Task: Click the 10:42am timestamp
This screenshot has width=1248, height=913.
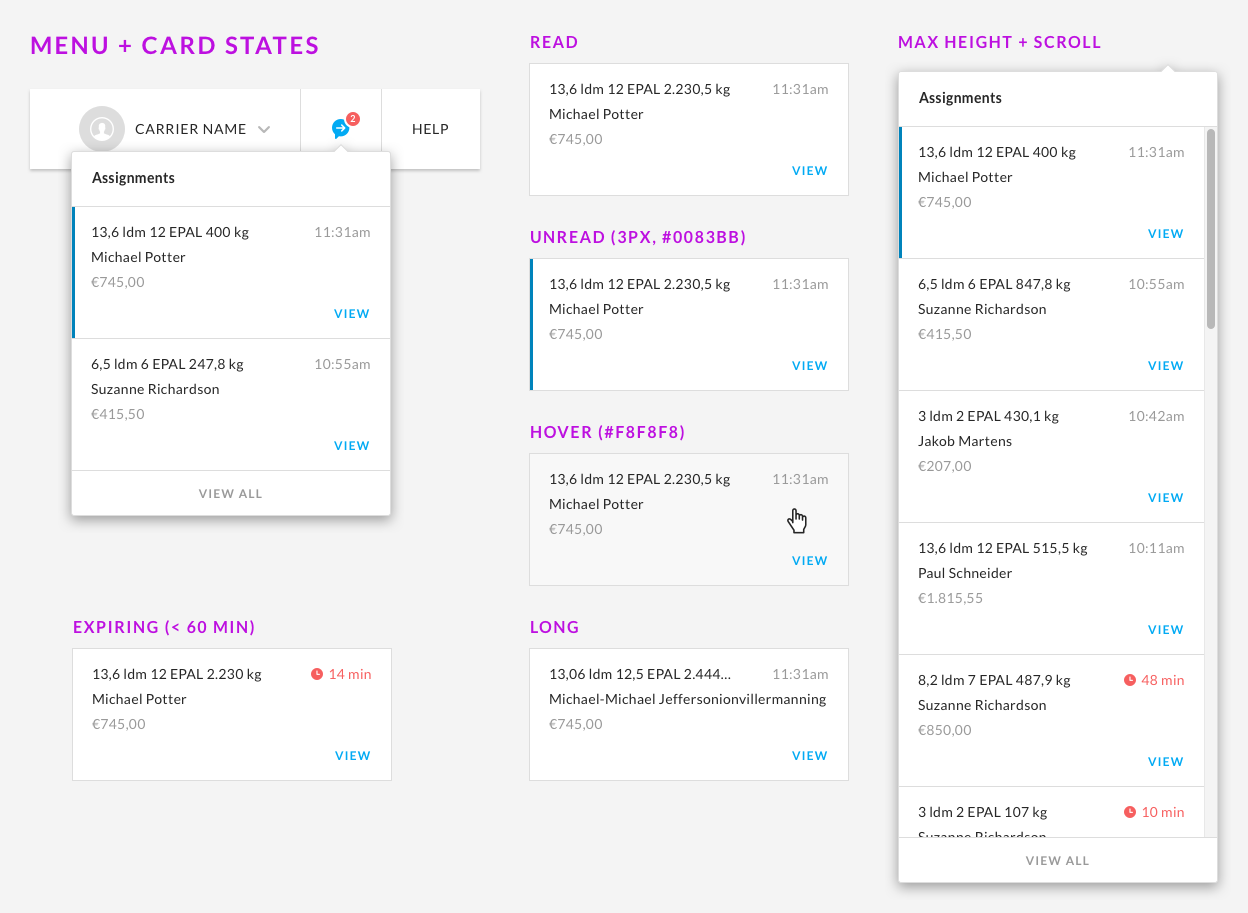Action: [1156, 416]
